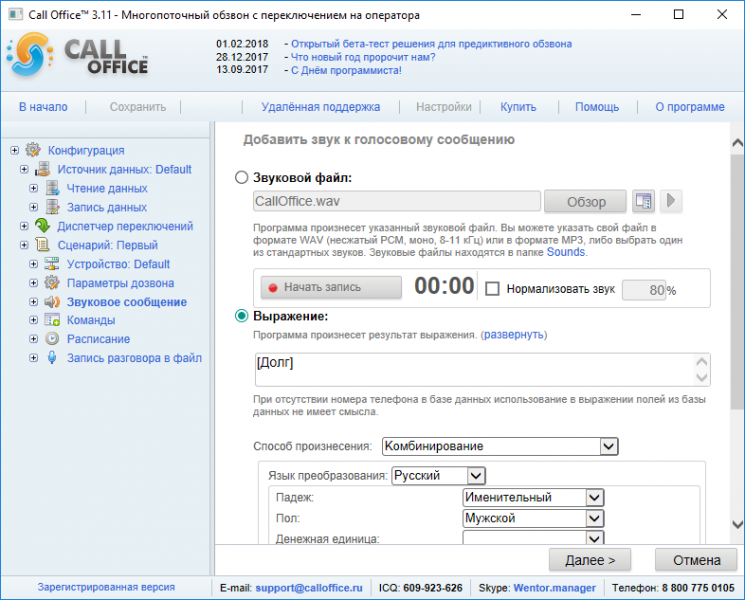
Task: Click the развернуть link
Action: pos(514,335)
